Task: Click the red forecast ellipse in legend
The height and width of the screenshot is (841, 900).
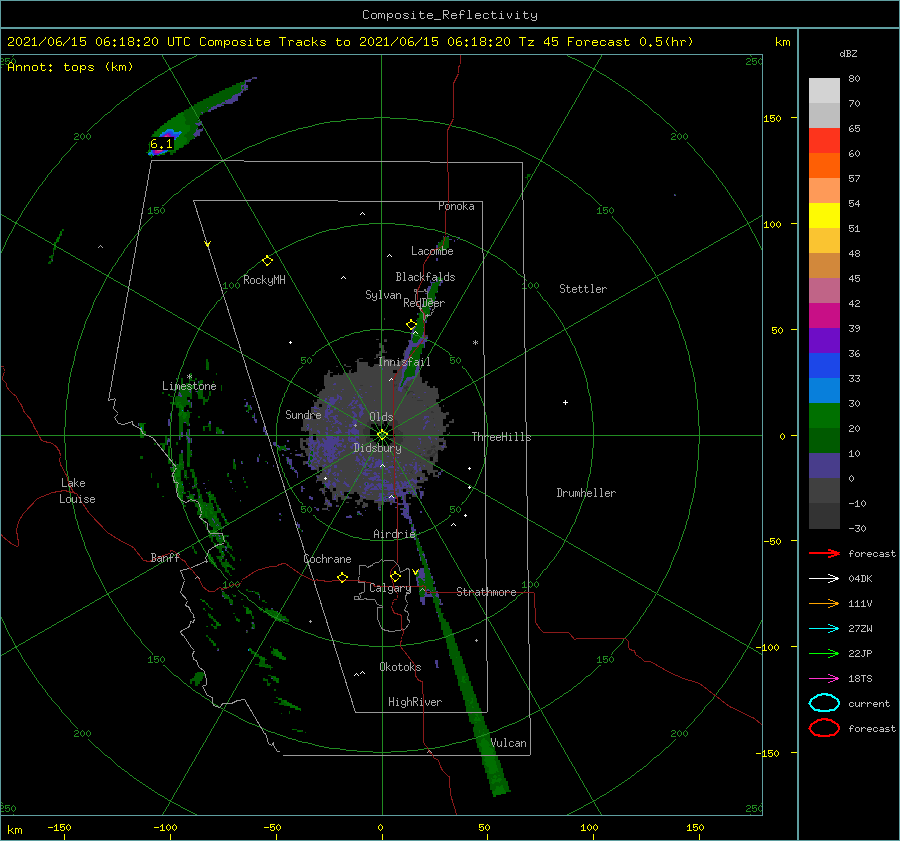Action: [x=824, y=728]
